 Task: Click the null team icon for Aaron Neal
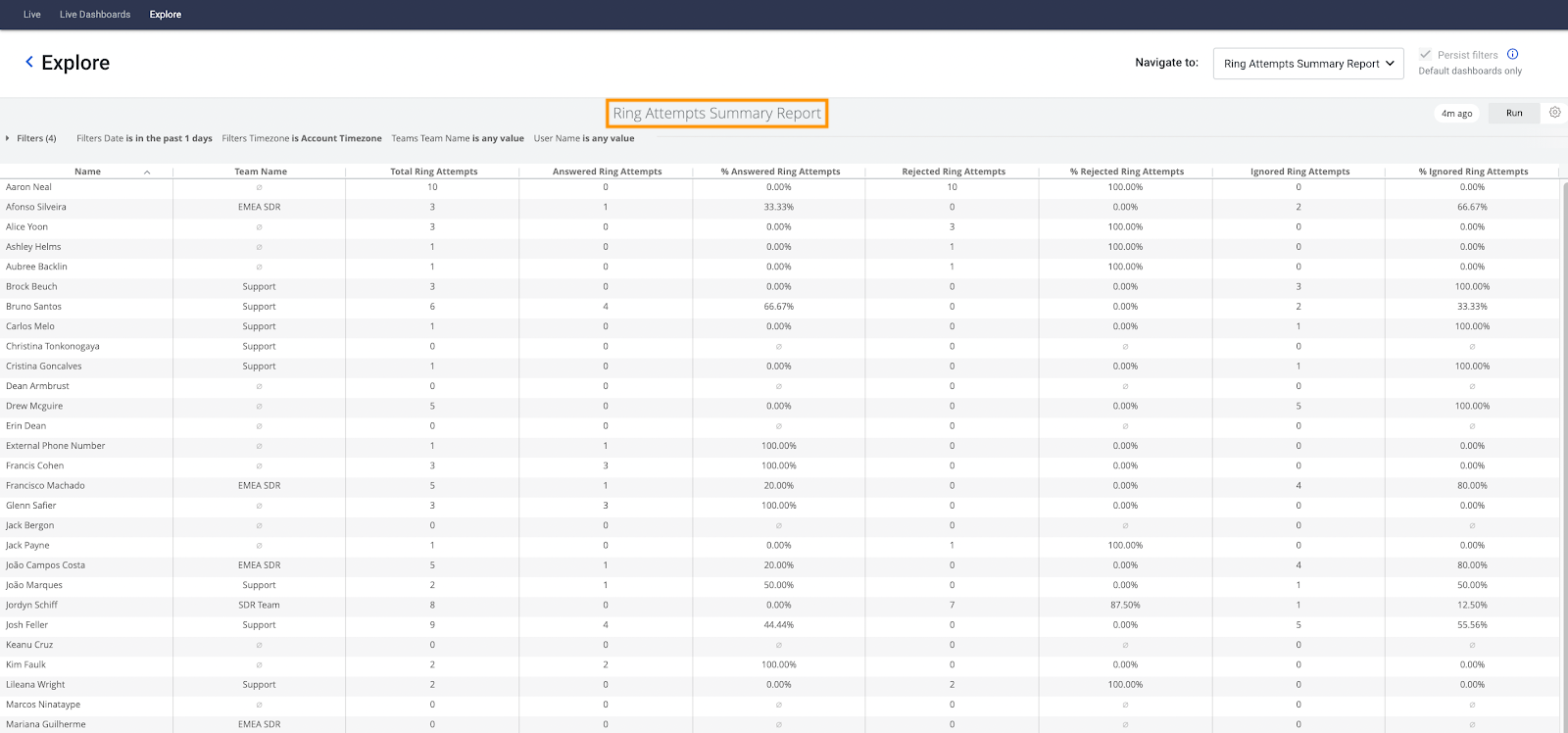point(259,187)
